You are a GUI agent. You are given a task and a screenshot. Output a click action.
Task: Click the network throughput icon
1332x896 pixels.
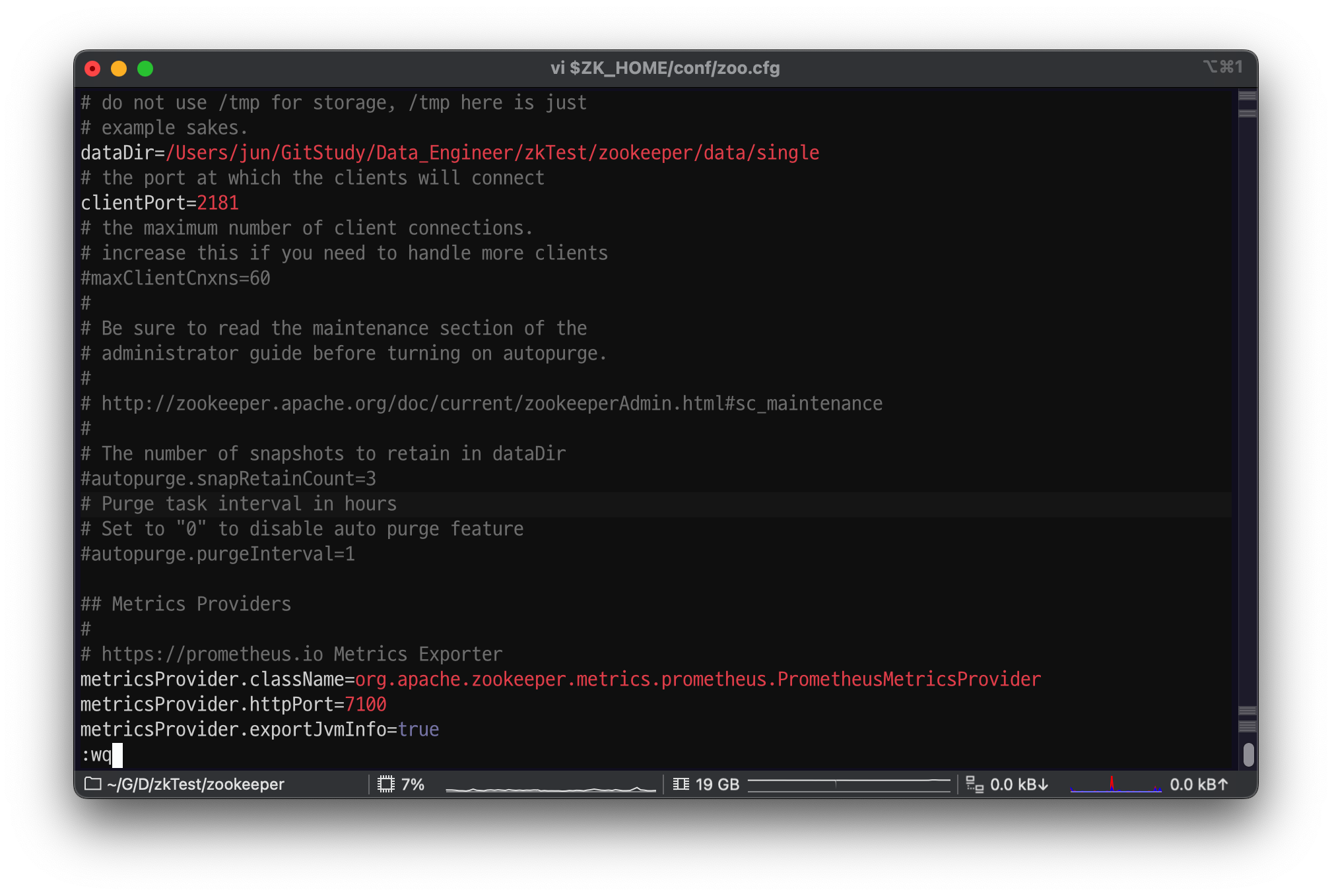[974, 784]
